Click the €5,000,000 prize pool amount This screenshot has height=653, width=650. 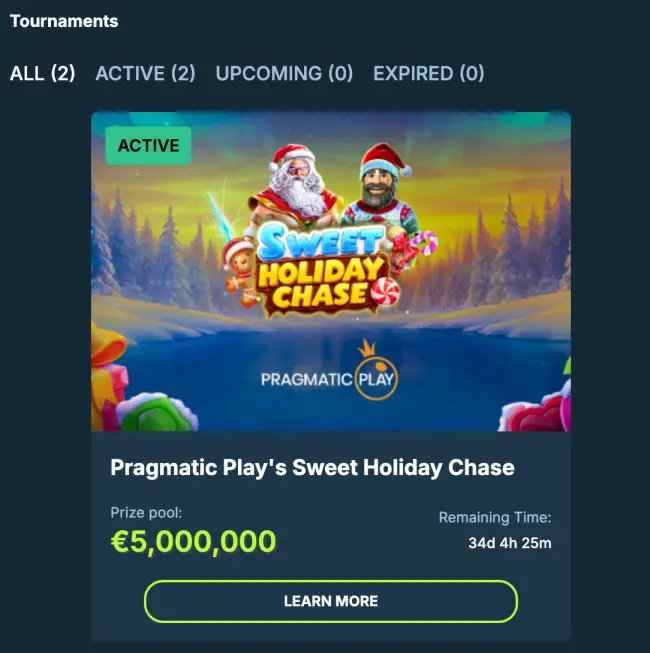(x=193, y=541)
